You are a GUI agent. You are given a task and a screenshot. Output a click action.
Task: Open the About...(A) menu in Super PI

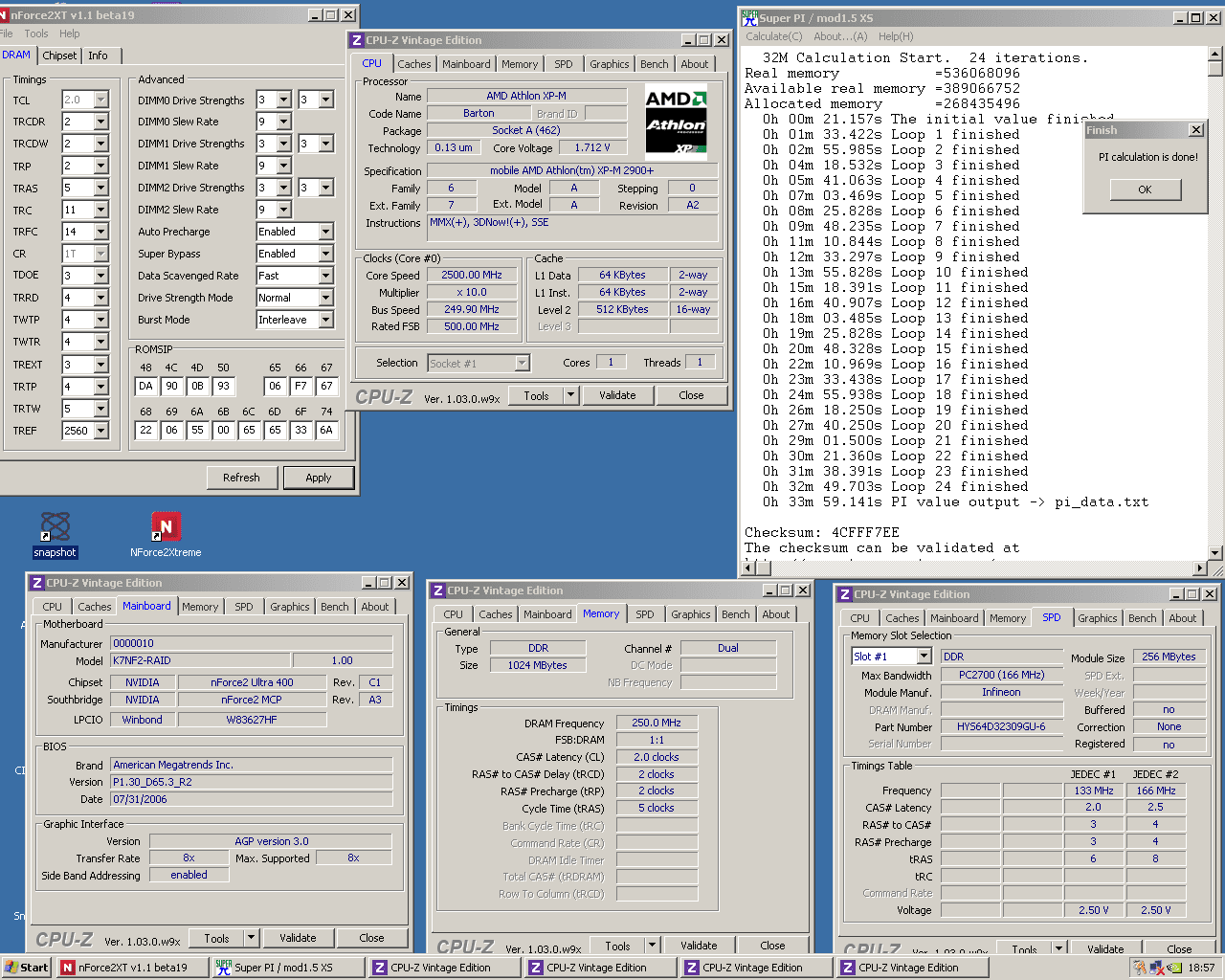pos(840,36)
